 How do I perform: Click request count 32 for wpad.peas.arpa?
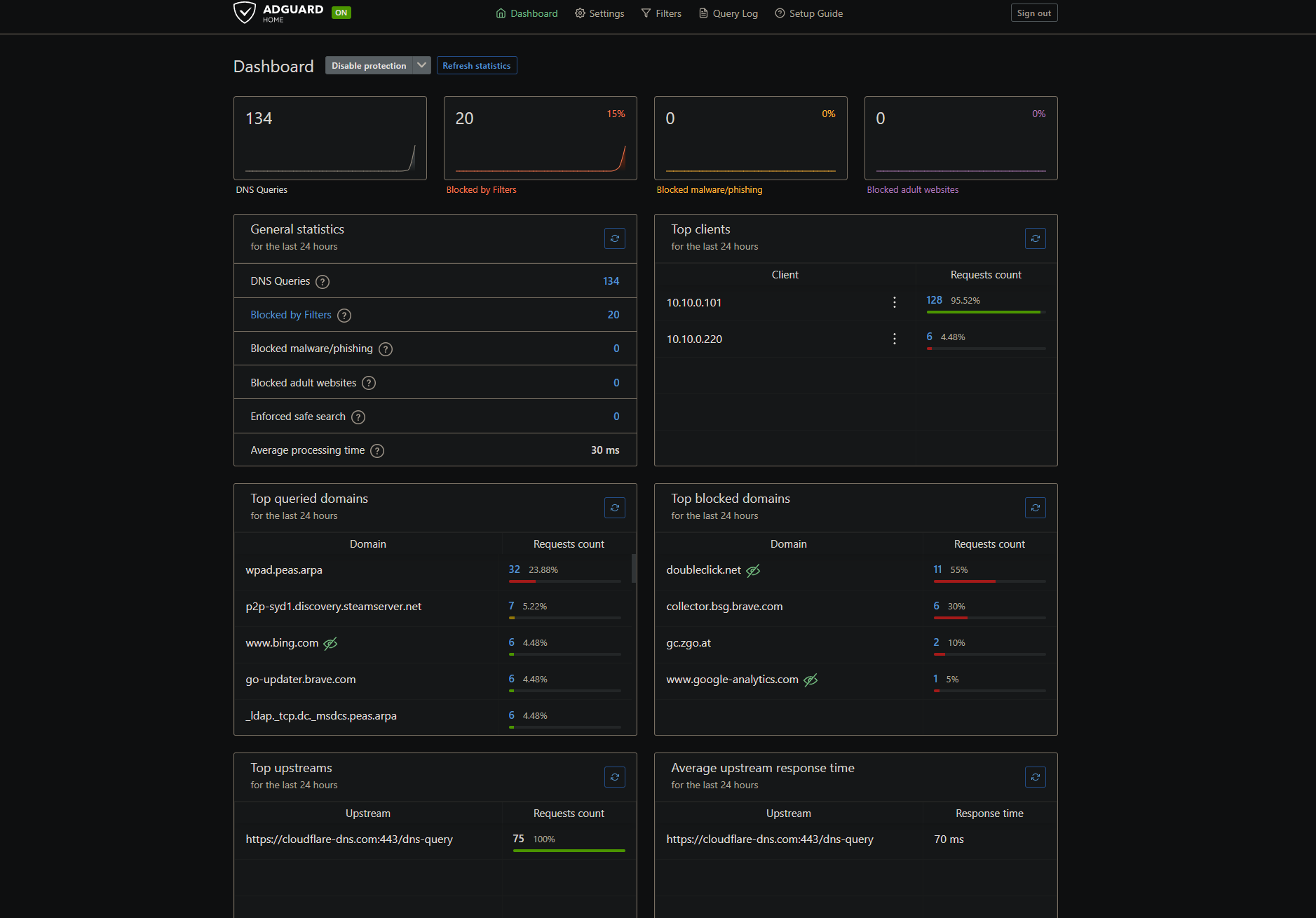[x=515, y=569]
